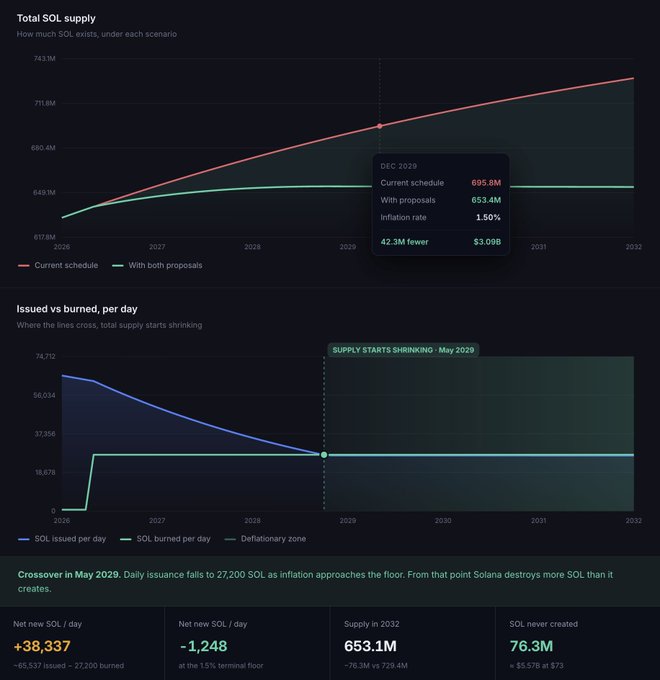The width and height of the screenshot is (660, 680).
Task: Click the 'DEC 2029' tooltip header
Action: pos(399,166)
